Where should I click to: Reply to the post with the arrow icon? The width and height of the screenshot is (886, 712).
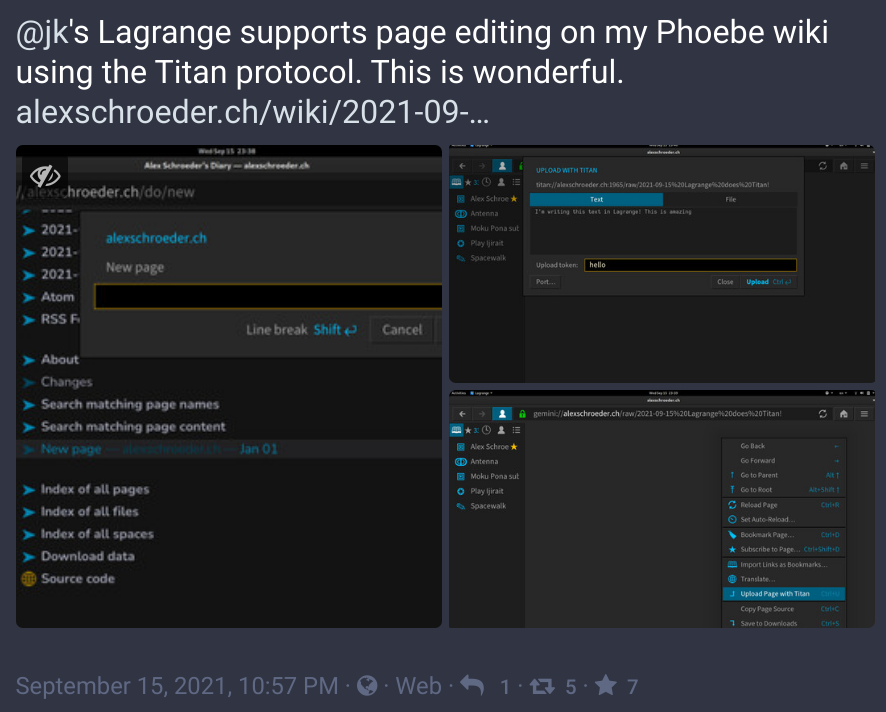pyautogui.click(x=472, y=686)
